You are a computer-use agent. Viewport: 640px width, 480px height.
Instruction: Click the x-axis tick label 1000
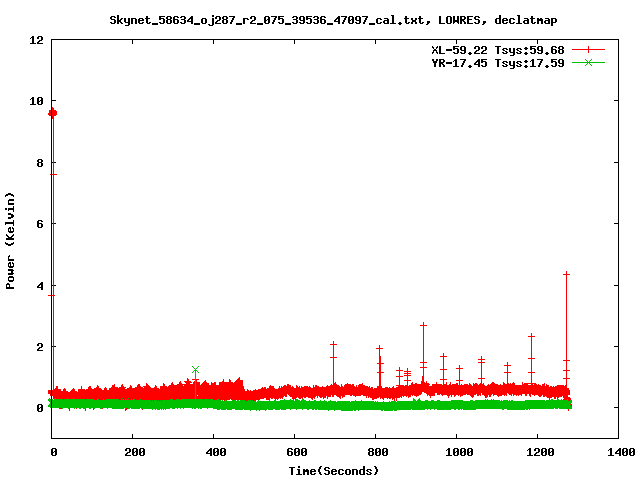coord(459,452)
